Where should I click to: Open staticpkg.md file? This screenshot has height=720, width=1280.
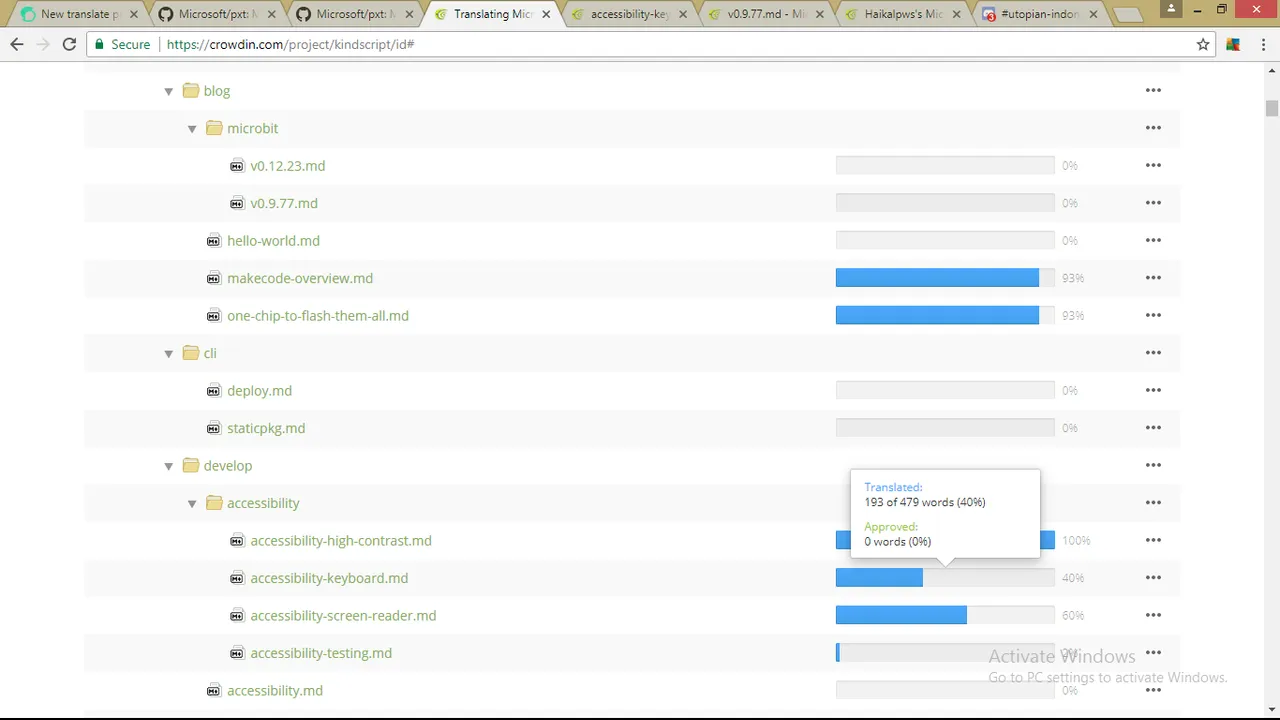point(266,428)
